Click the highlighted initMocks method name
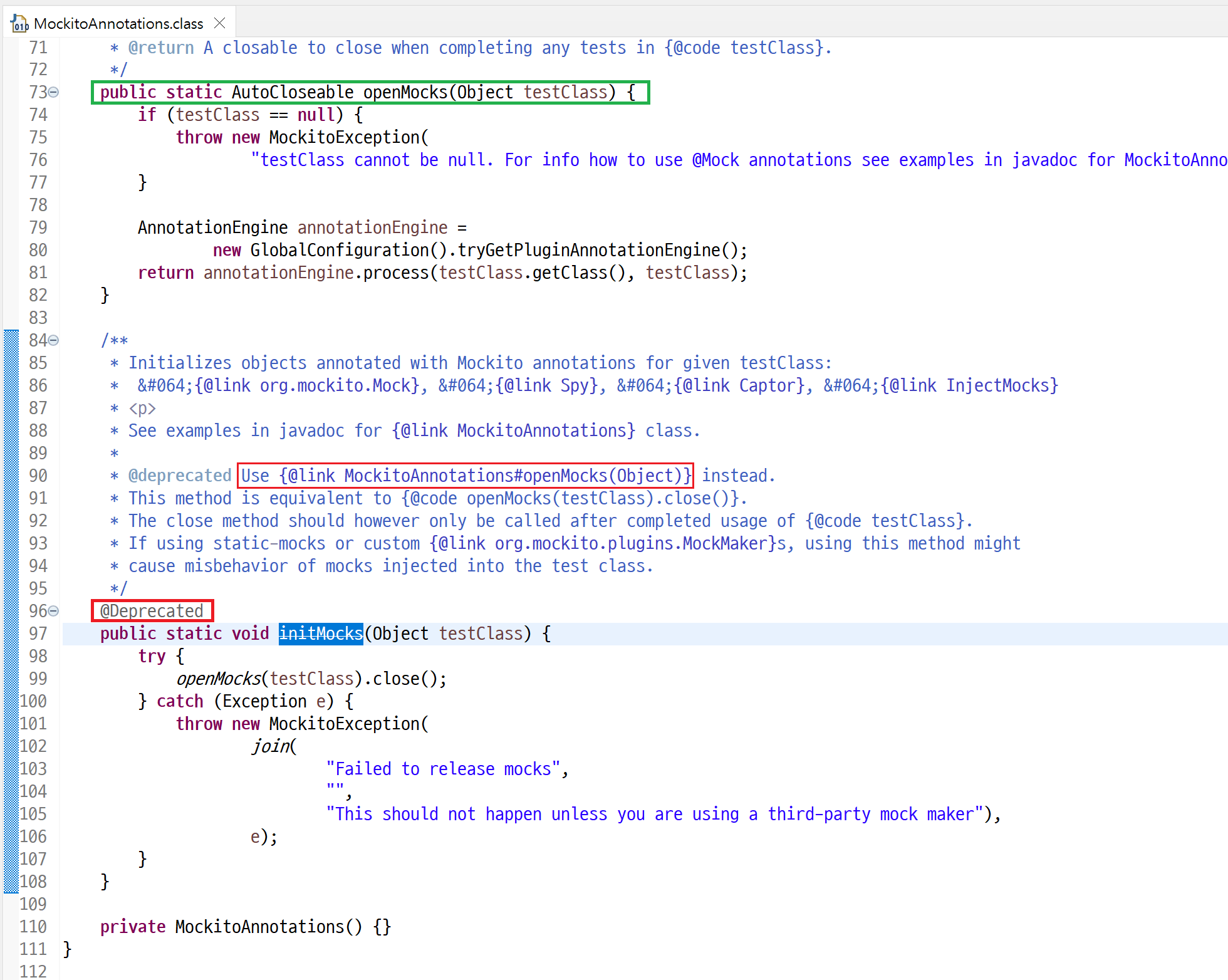 [320, 633]
